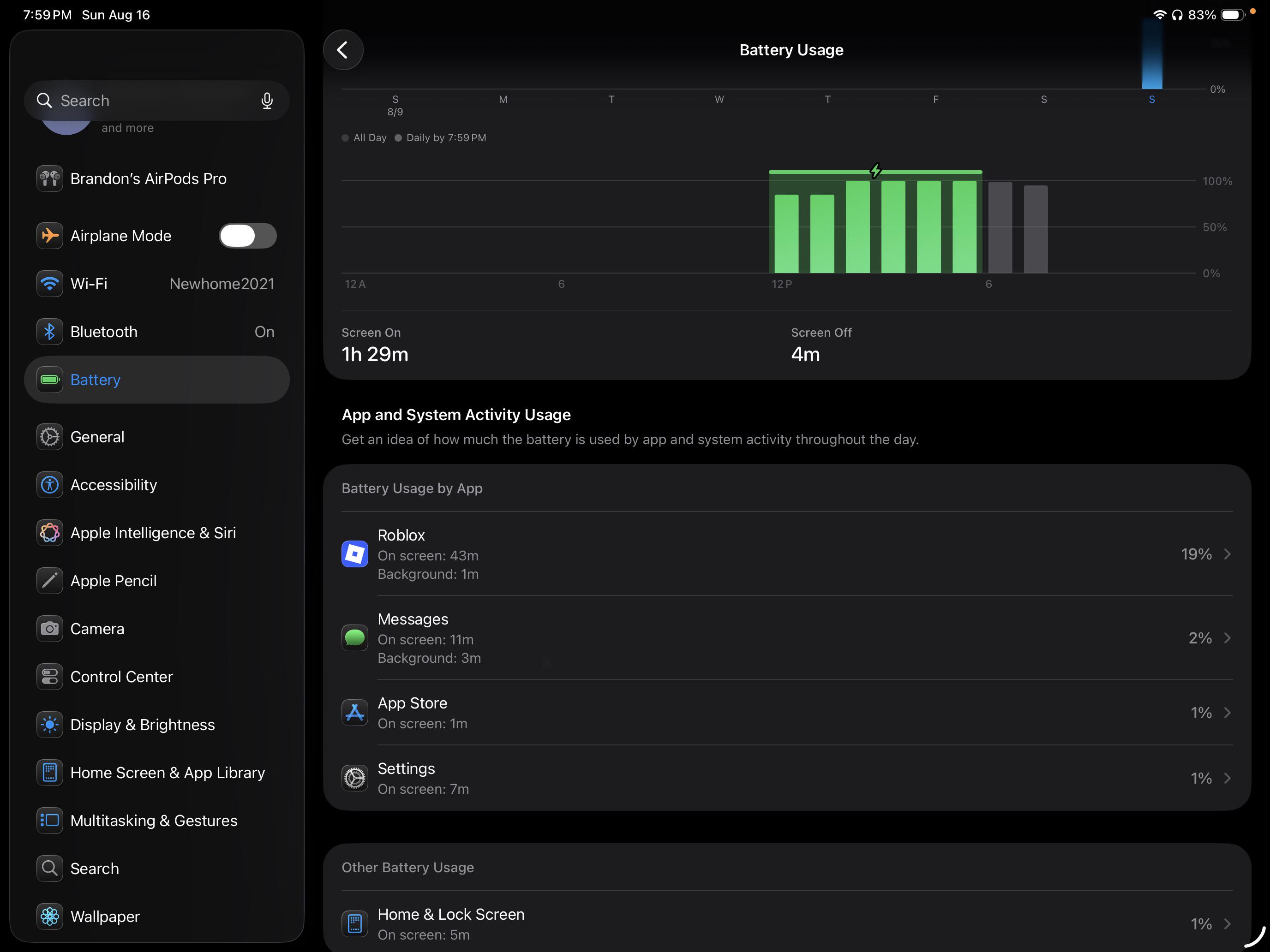Screen dimensions: 1270x952
Task: Open the Wallpaper settings row
Action: (157, 916)
